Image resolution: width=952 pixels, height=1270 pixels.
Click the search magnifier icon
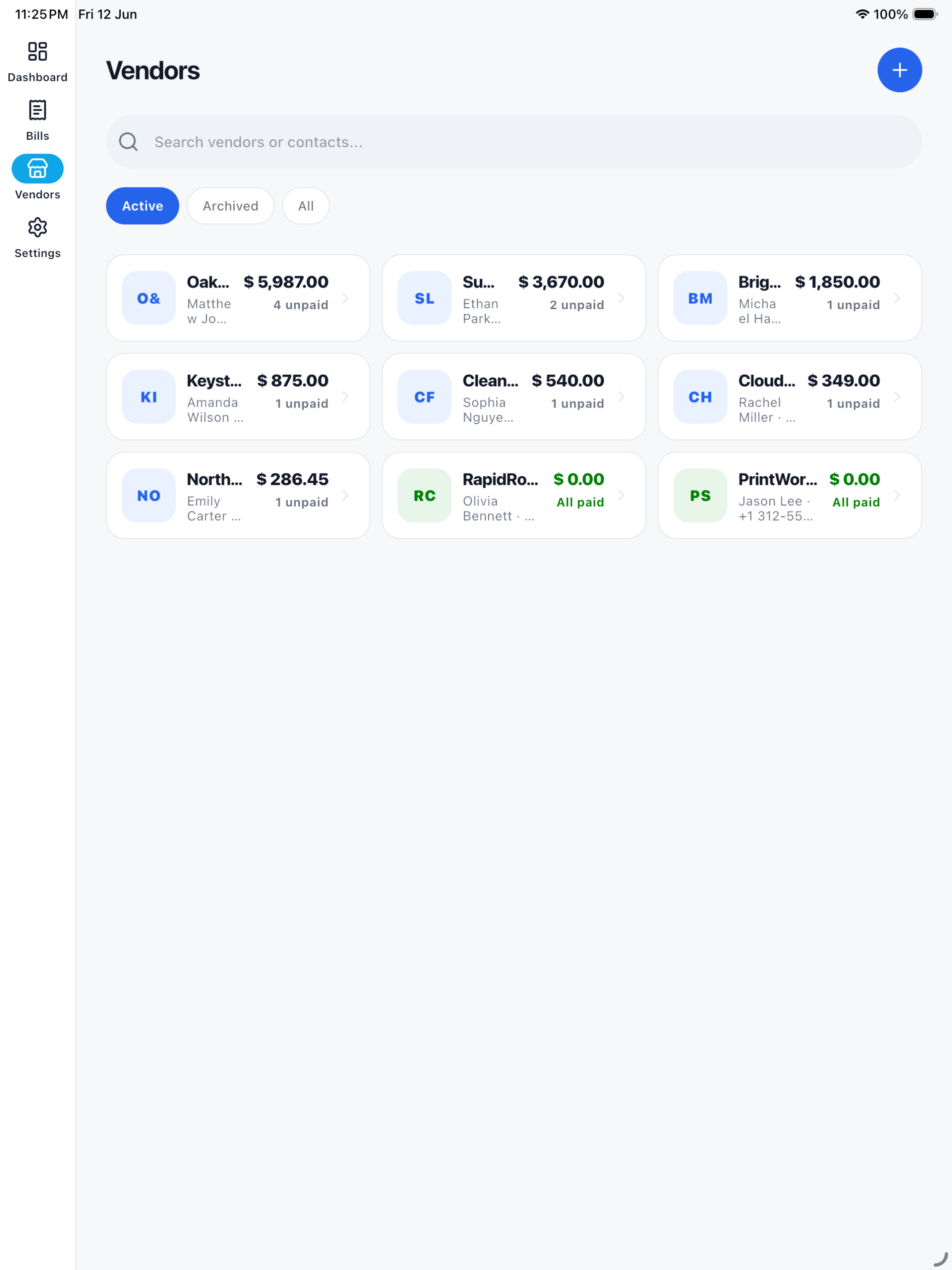(129, 142)
